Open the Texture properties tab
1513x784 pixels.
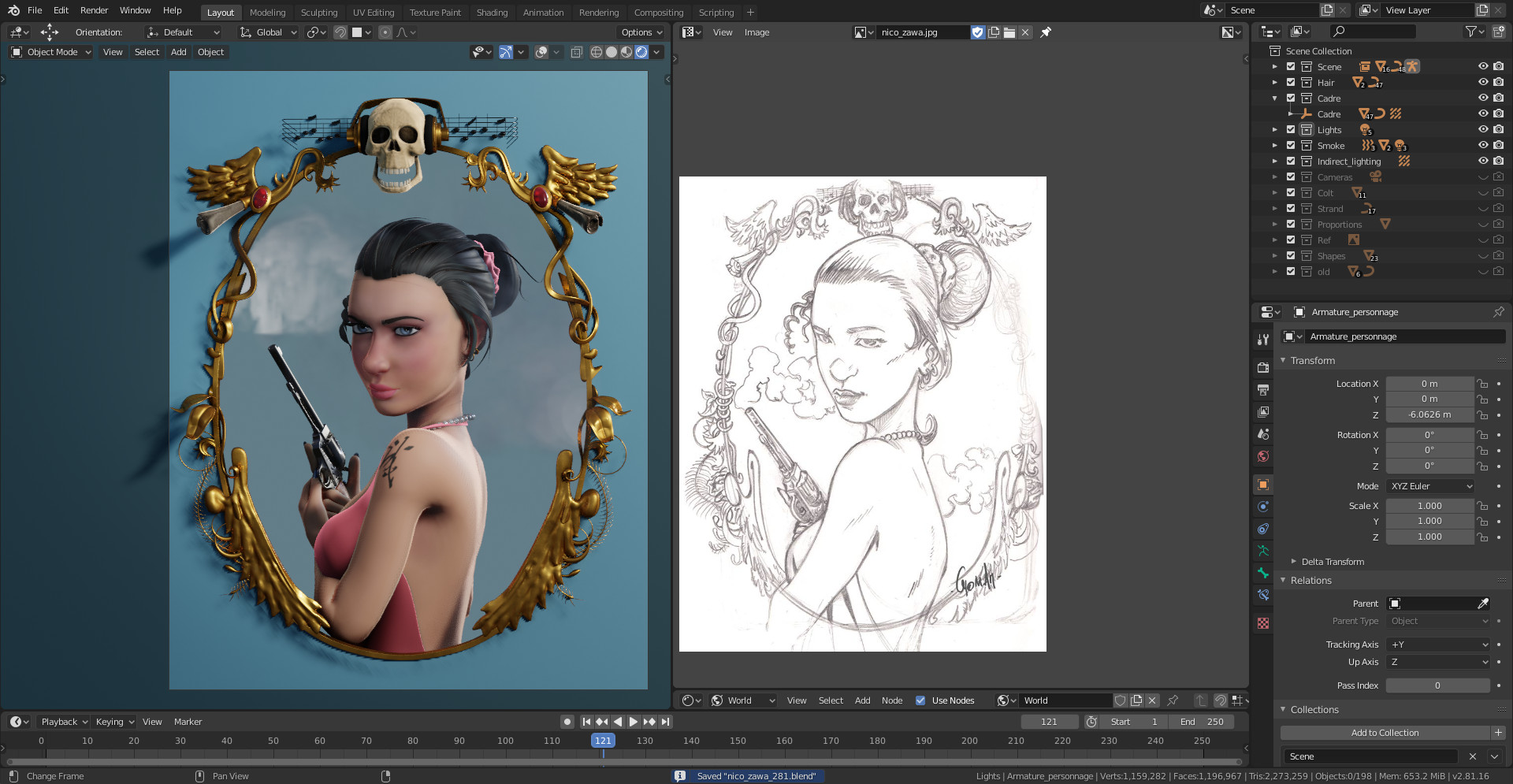click(1263, 623)
